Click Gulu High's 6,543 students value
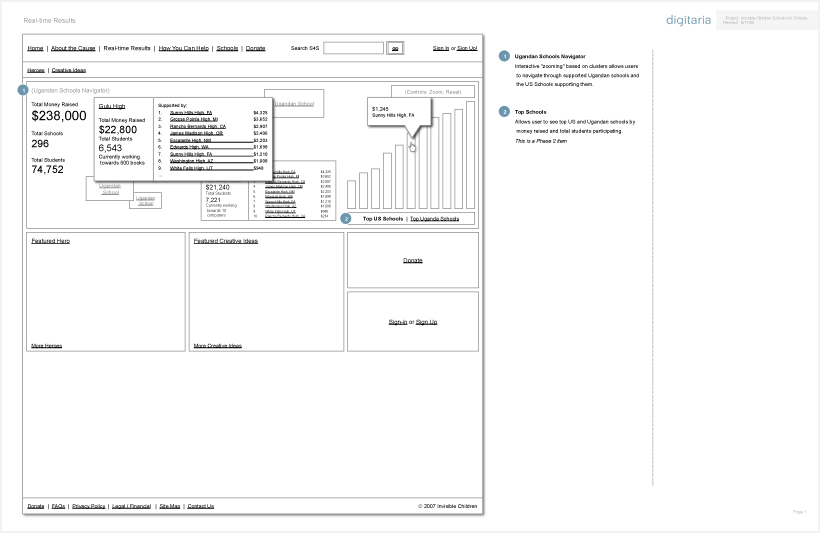820x533 pixels. coord(110,148)
